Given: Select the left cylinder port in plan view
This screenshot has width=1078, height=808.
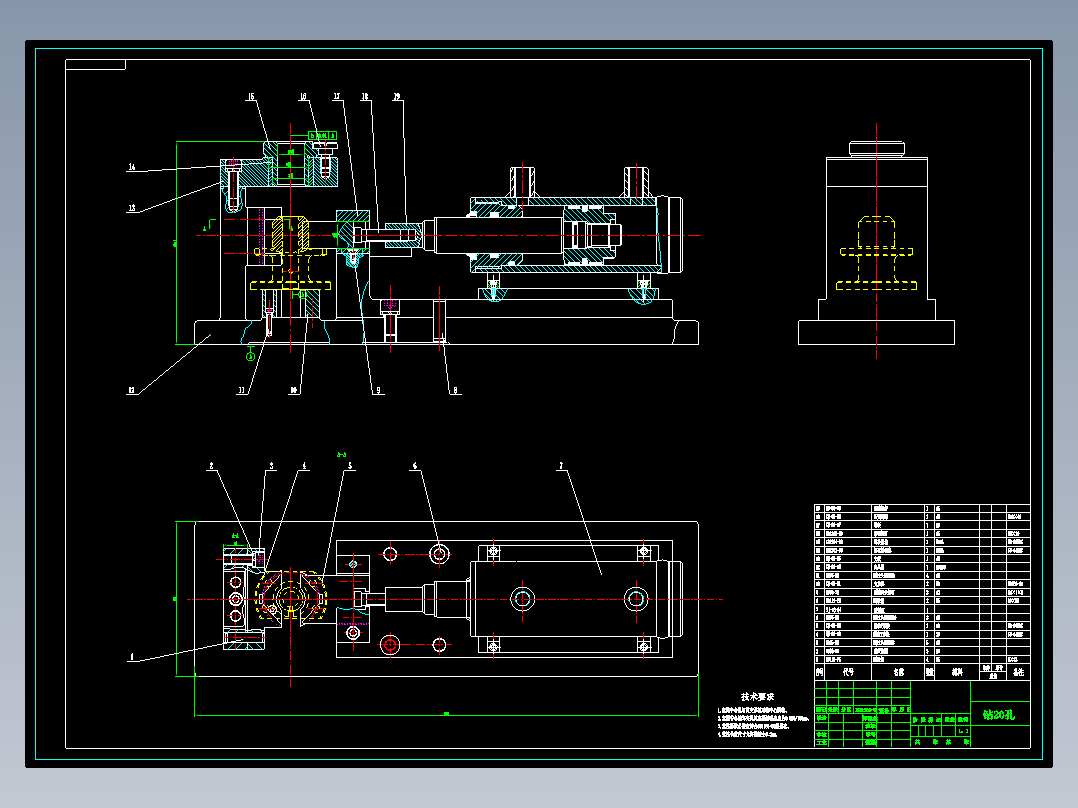Looking at the screenshot, I should [522, 599].
